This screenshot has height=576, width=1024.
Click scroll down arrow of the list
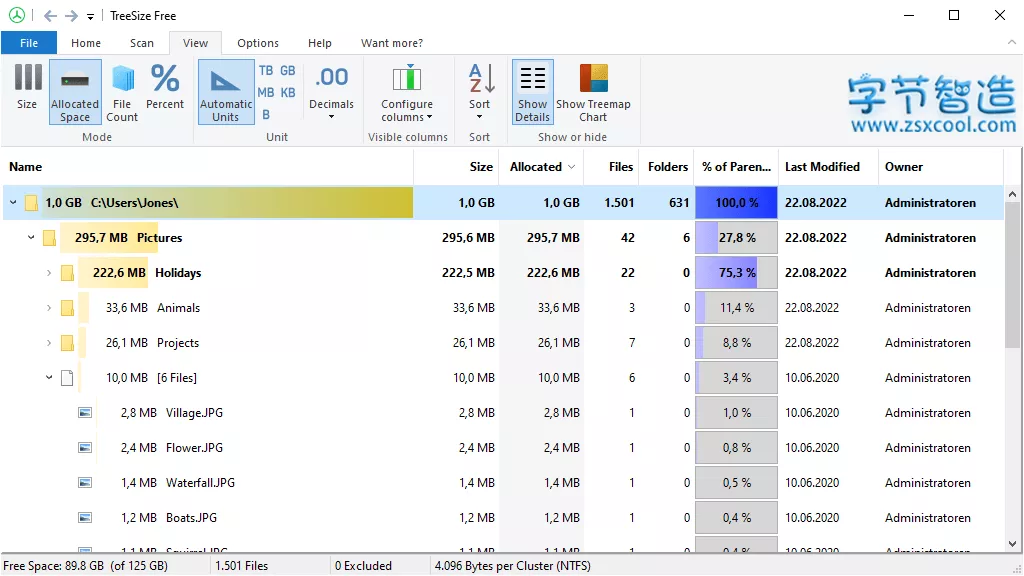pyautogui.click(x=1012, y=543)
